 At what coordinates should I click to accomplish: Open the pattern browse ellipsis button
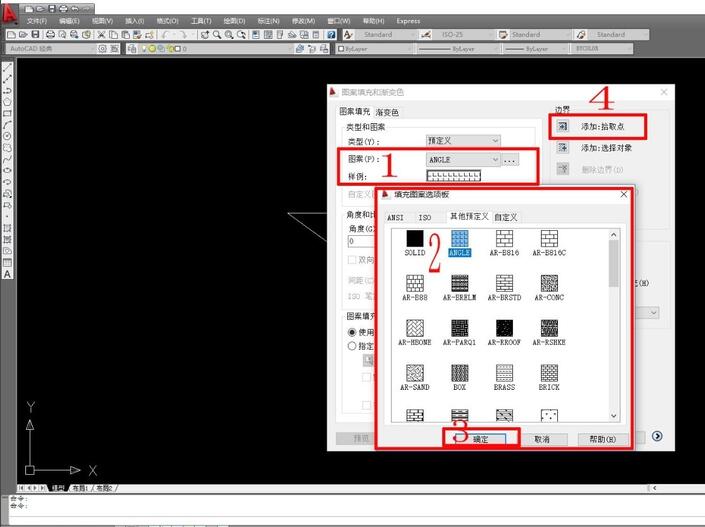pyautogui.click(x=510, y=159)
